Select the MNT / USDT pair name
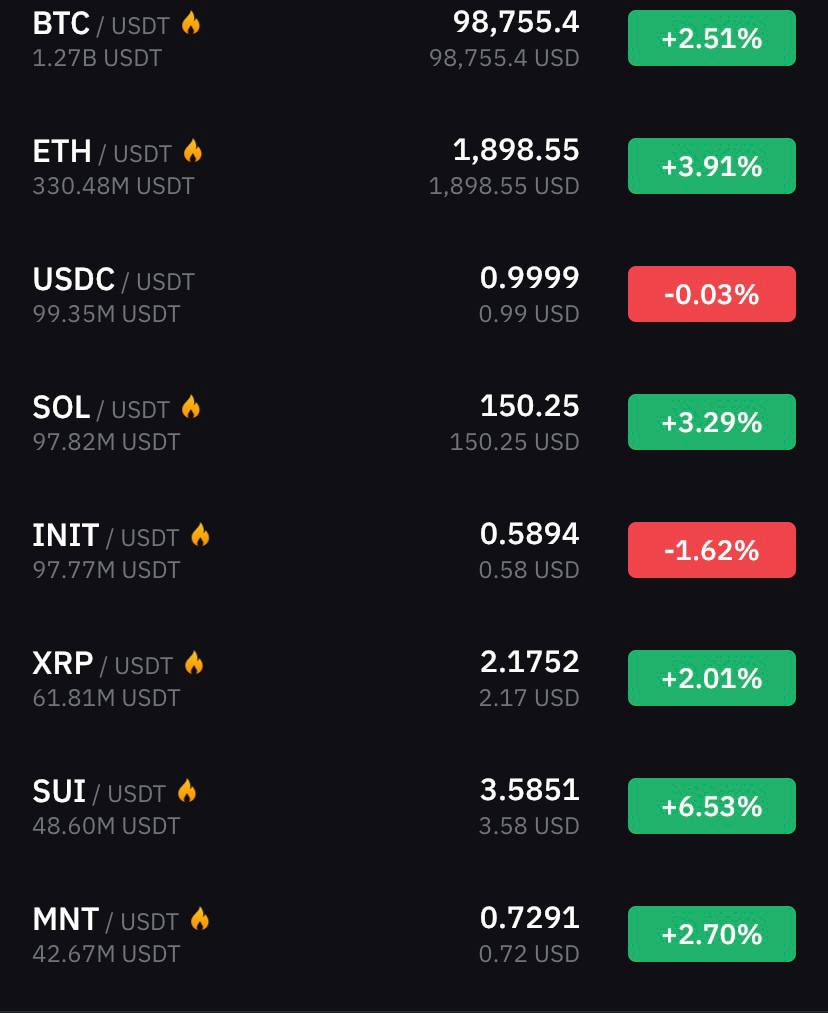828x1013 pixels. (x=105, y=920)
